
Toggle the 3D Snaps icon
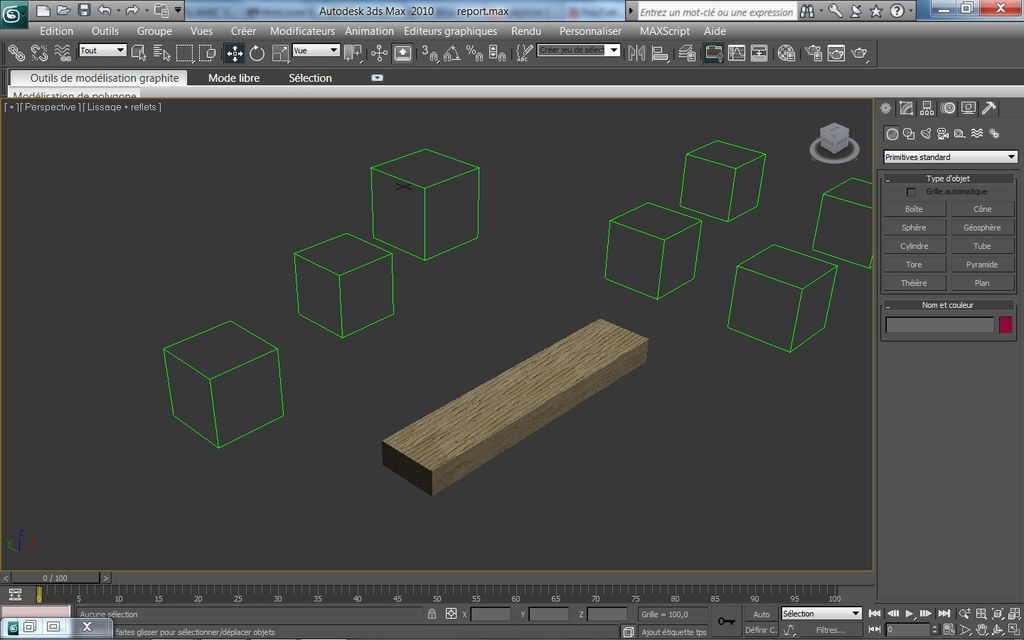[x=429, y=53]
